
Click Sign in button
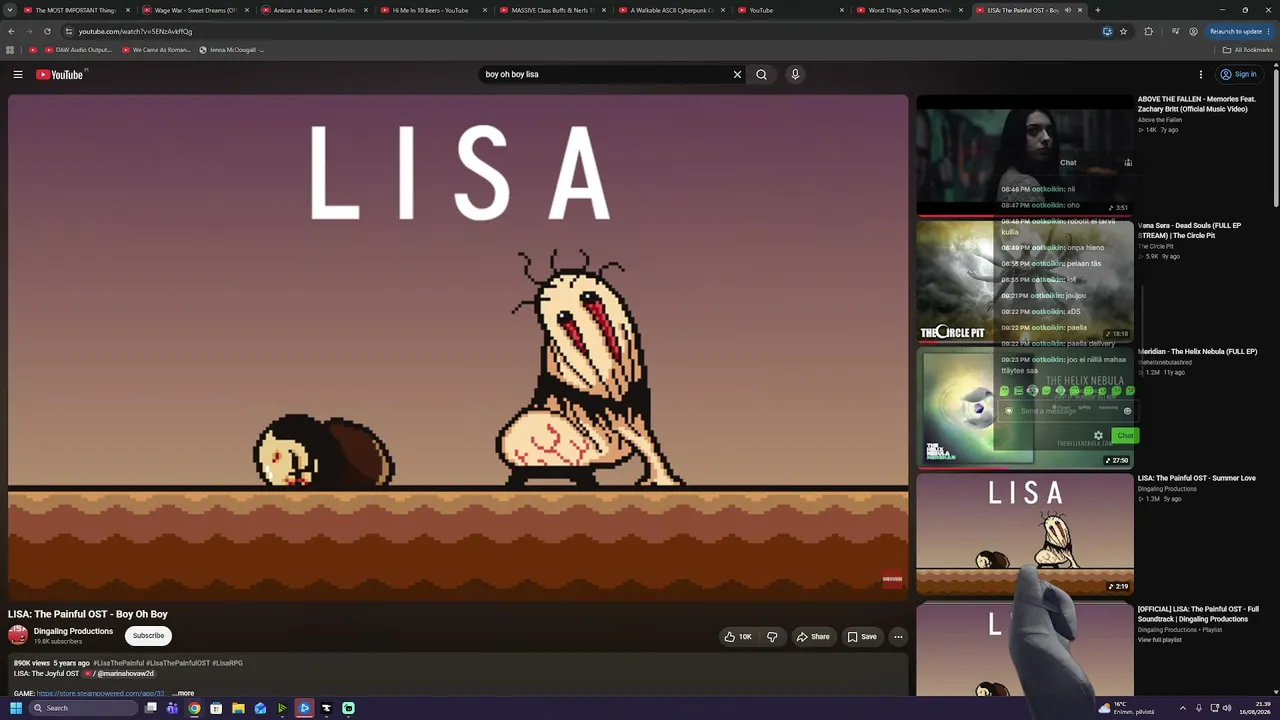(x=1238, y=74)
